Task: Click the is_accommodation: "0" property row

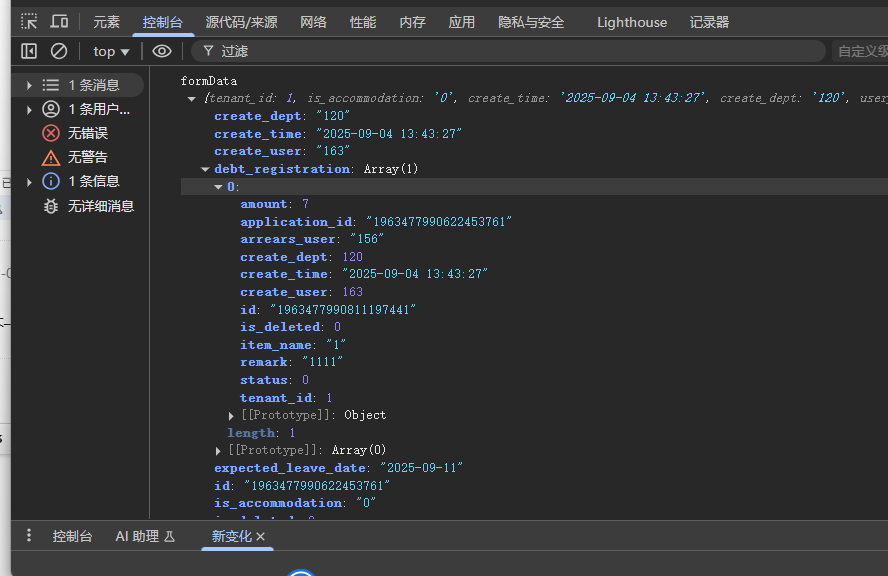Action: [x=295, y=503]
